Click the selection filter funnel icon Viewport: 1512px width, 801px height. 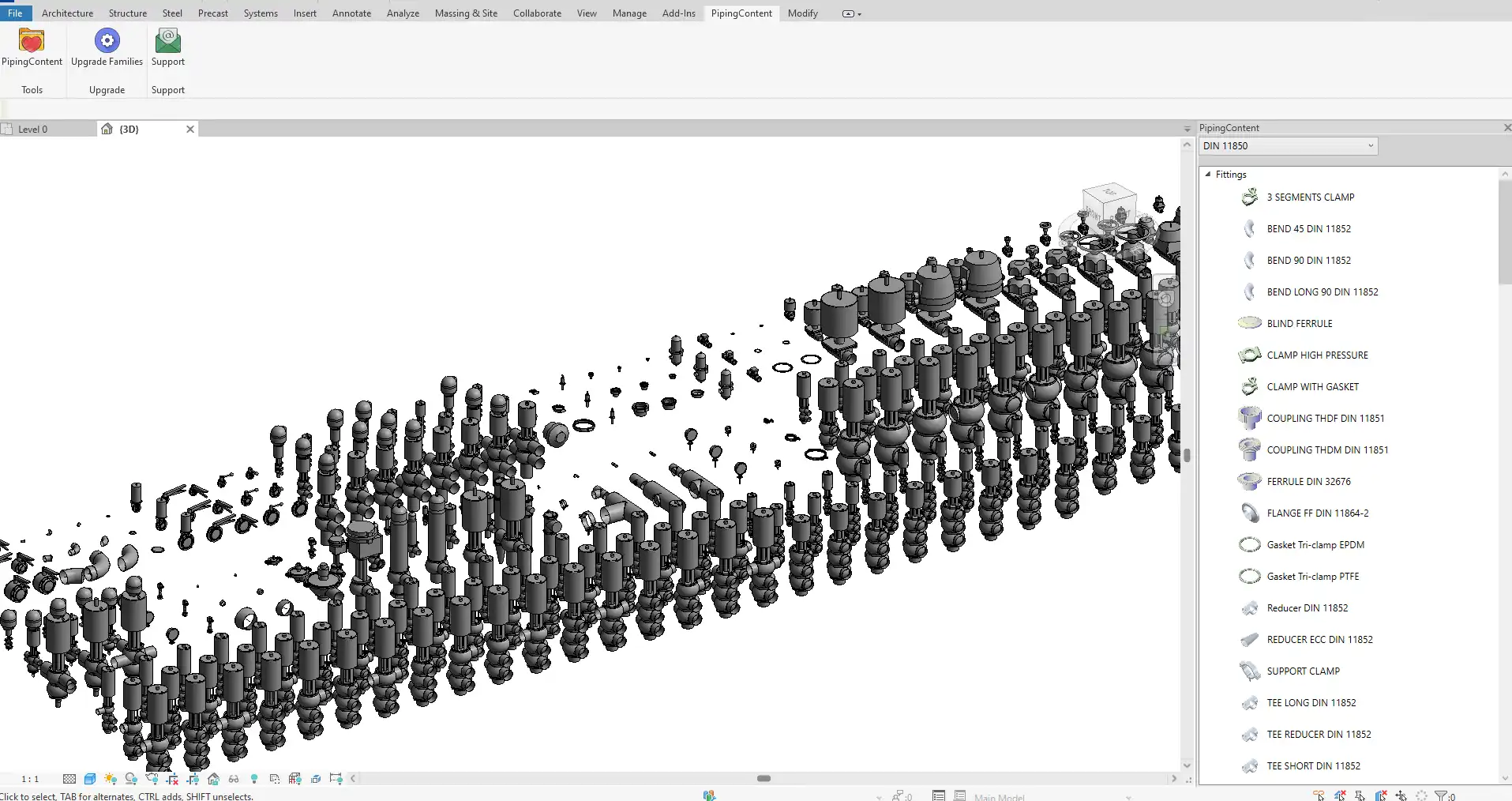tap(1441, 795)
